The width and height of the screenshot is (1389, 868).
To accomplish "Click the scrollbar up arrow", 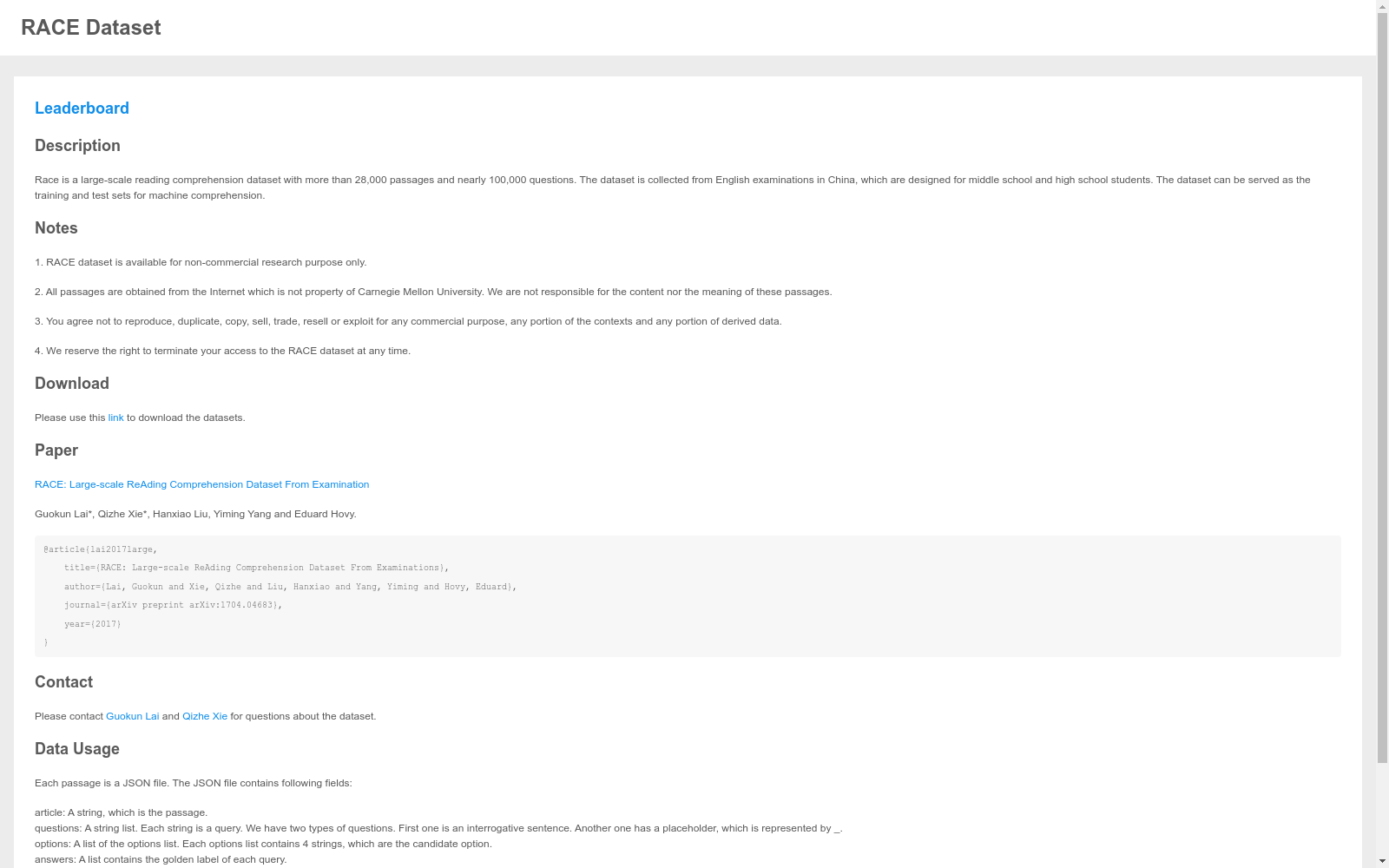I will [1382, 7].
